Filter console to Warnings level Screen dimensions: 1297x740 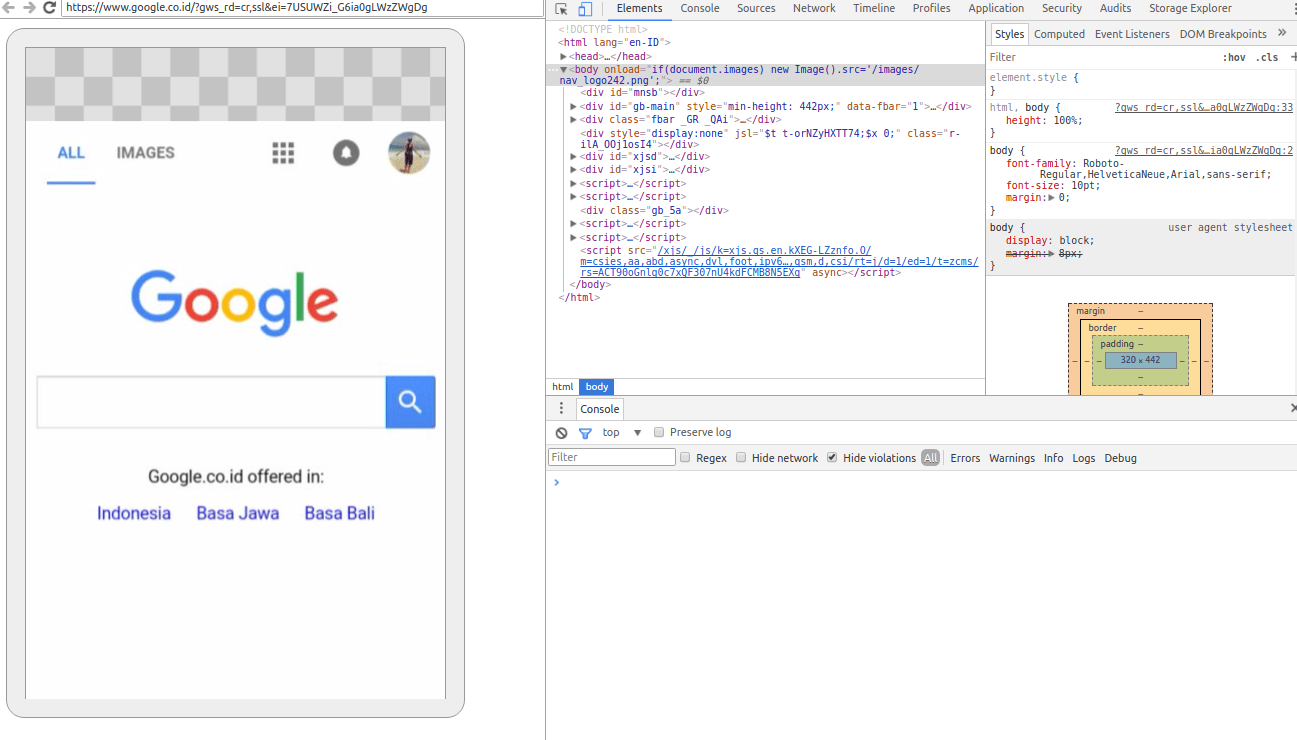point(1012,458)
